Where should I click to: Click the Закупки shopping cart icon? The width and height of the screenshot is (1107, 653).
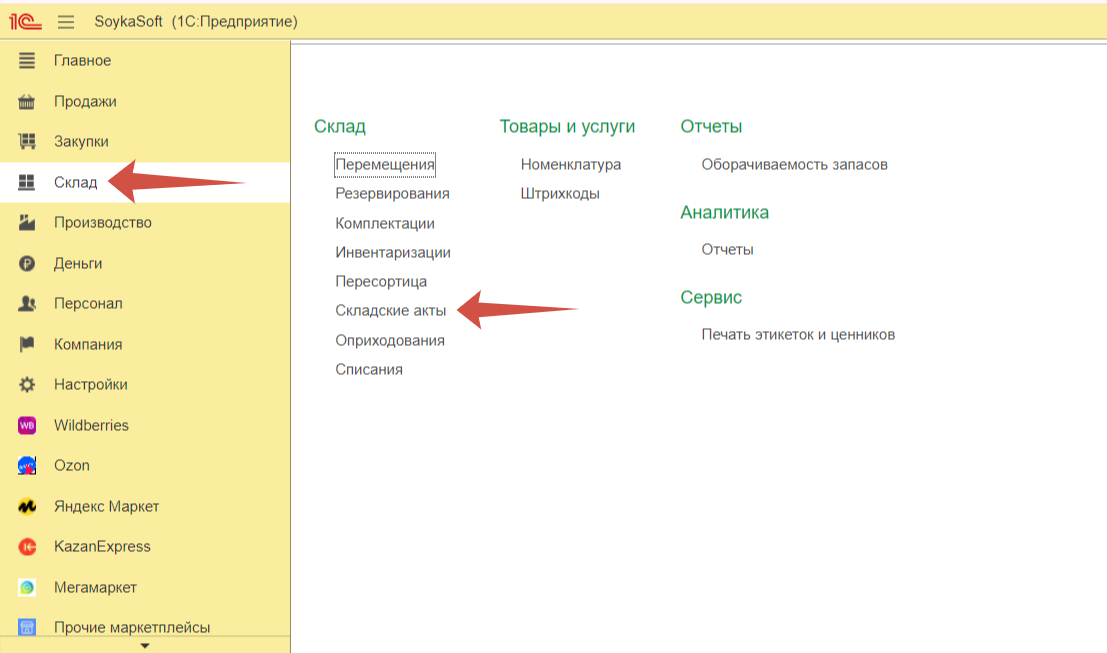click(x=27, y=141)
